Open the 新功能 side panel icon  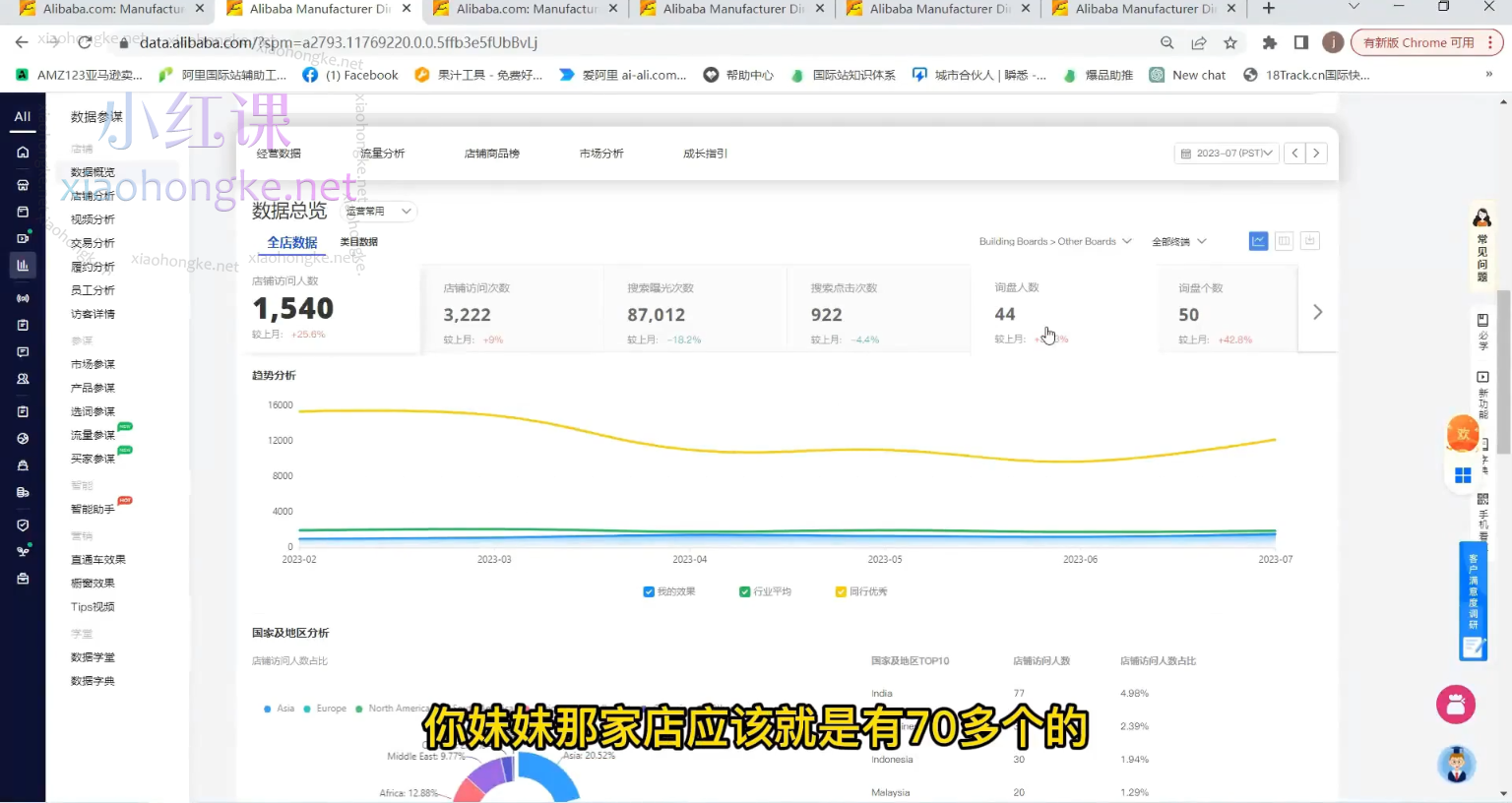(1483, 391)
